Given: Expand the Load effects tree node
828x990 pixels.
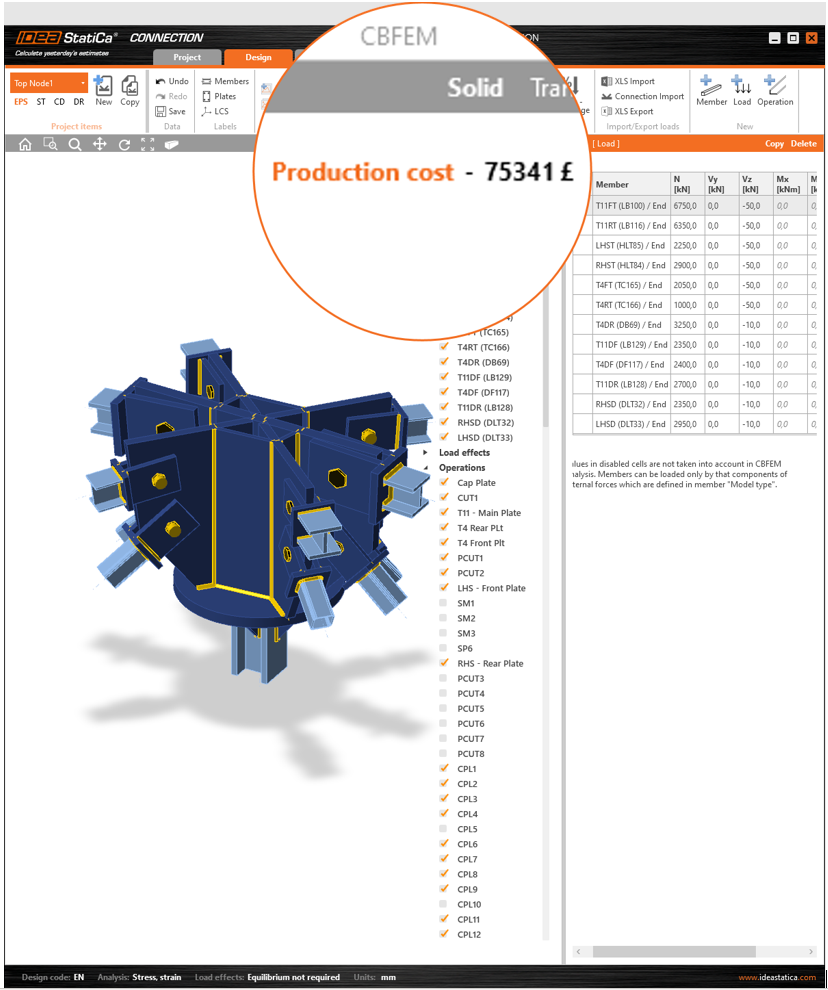Looking at the screenshot, I should 426,453.
